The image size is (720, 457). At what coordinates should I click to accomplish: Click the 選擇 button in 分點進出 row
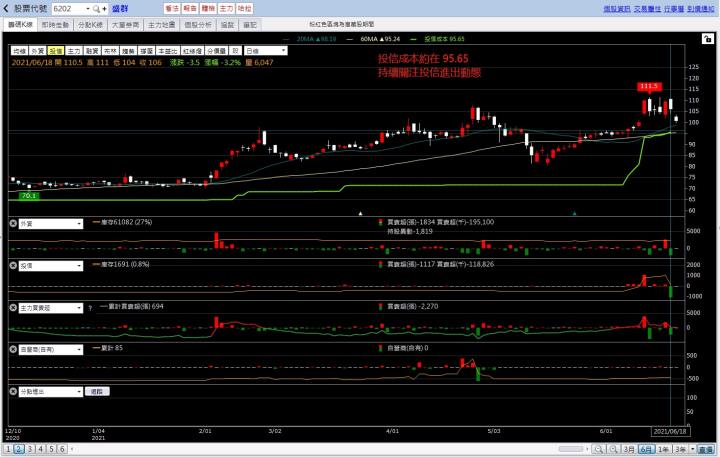97,392
